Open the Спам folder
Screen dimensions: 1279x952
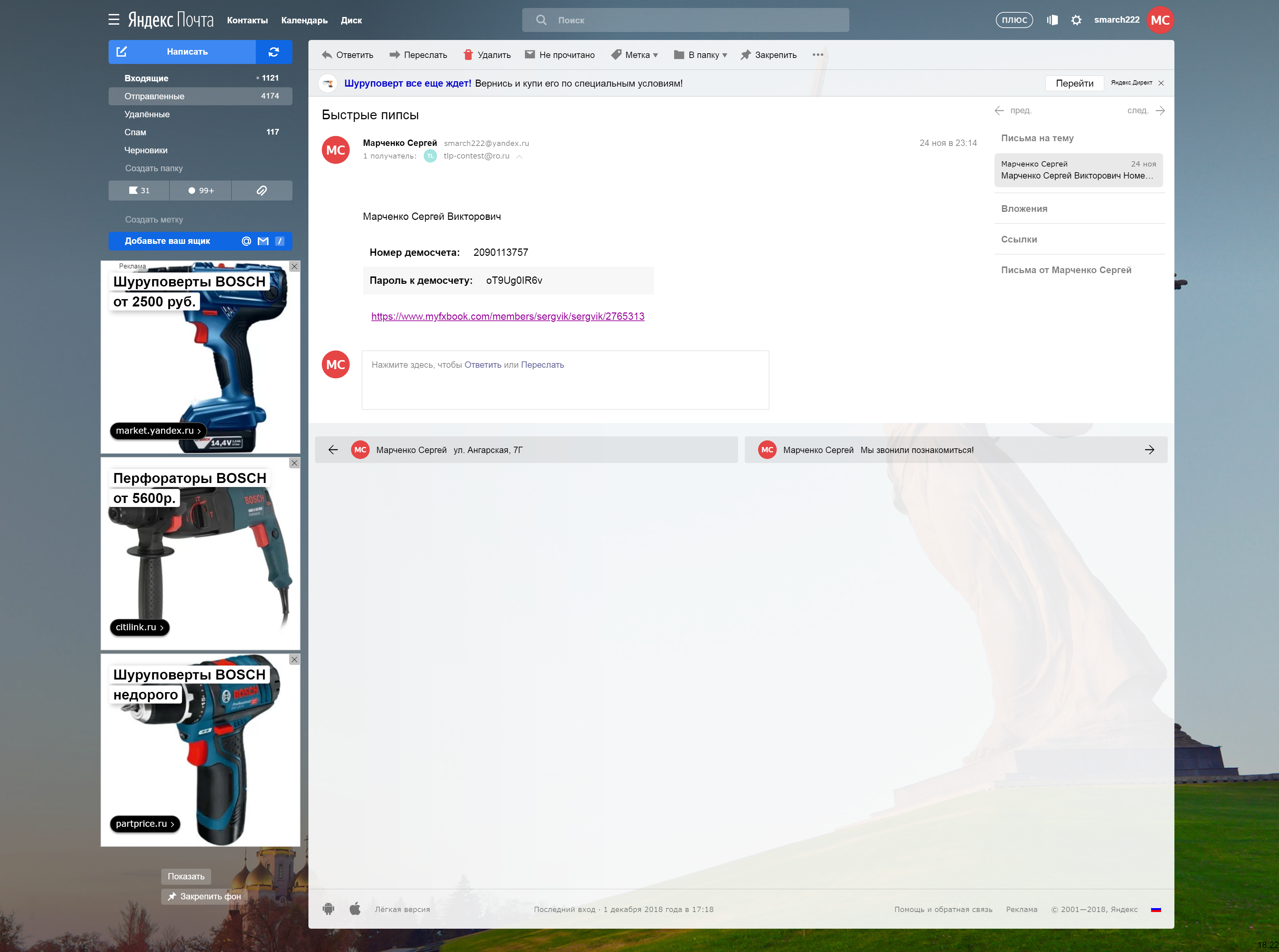[201, 132]
